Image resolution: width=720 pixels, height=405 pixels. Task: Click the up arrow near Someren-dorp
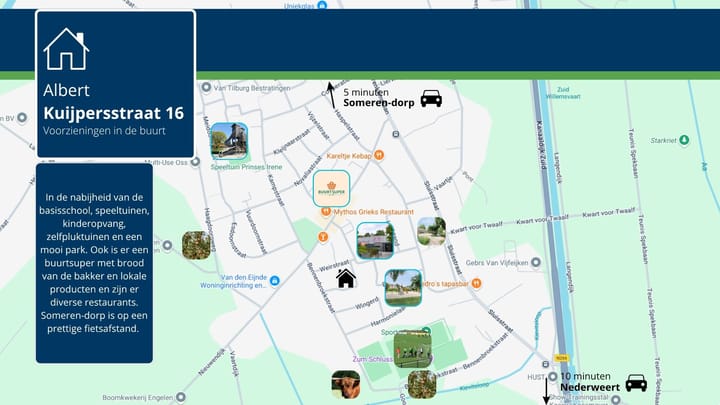(x=331, y=96)
